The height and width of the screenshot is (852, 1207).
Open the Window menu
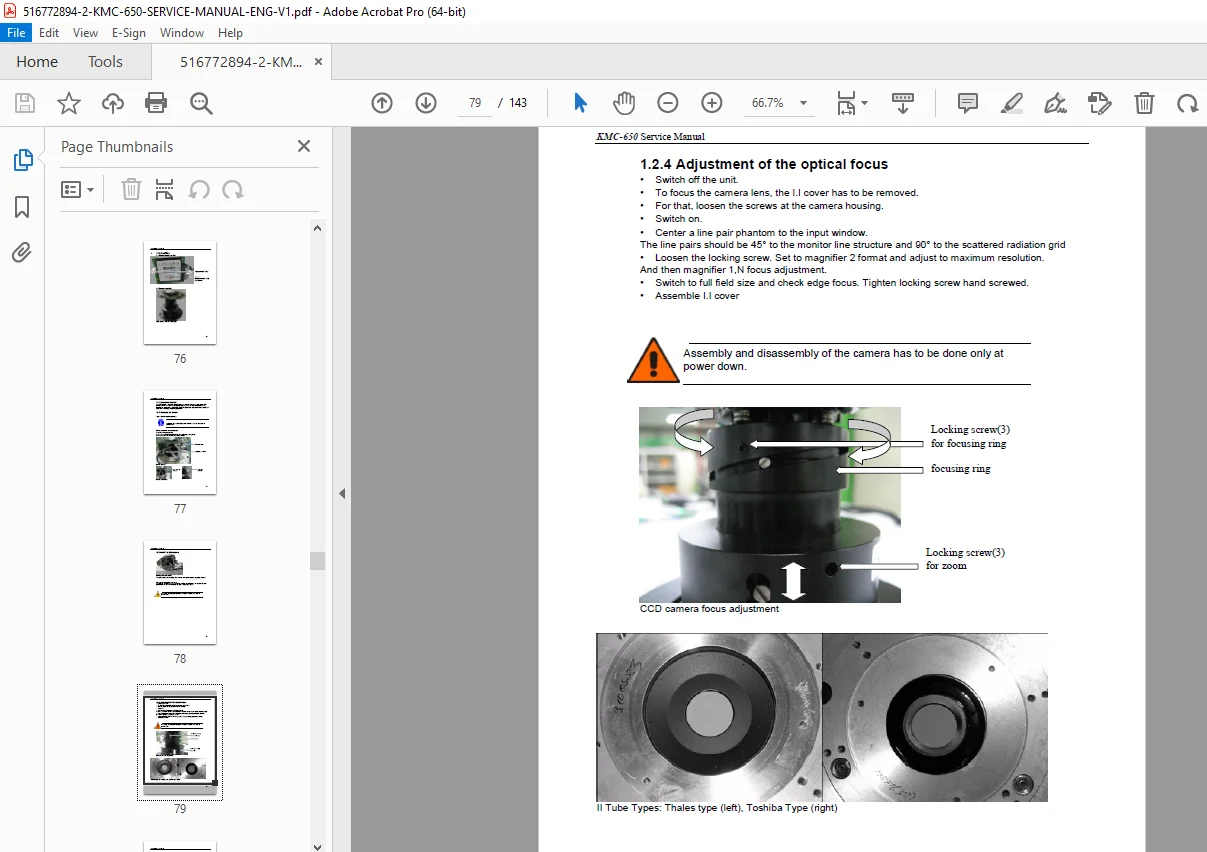point(182,32)
